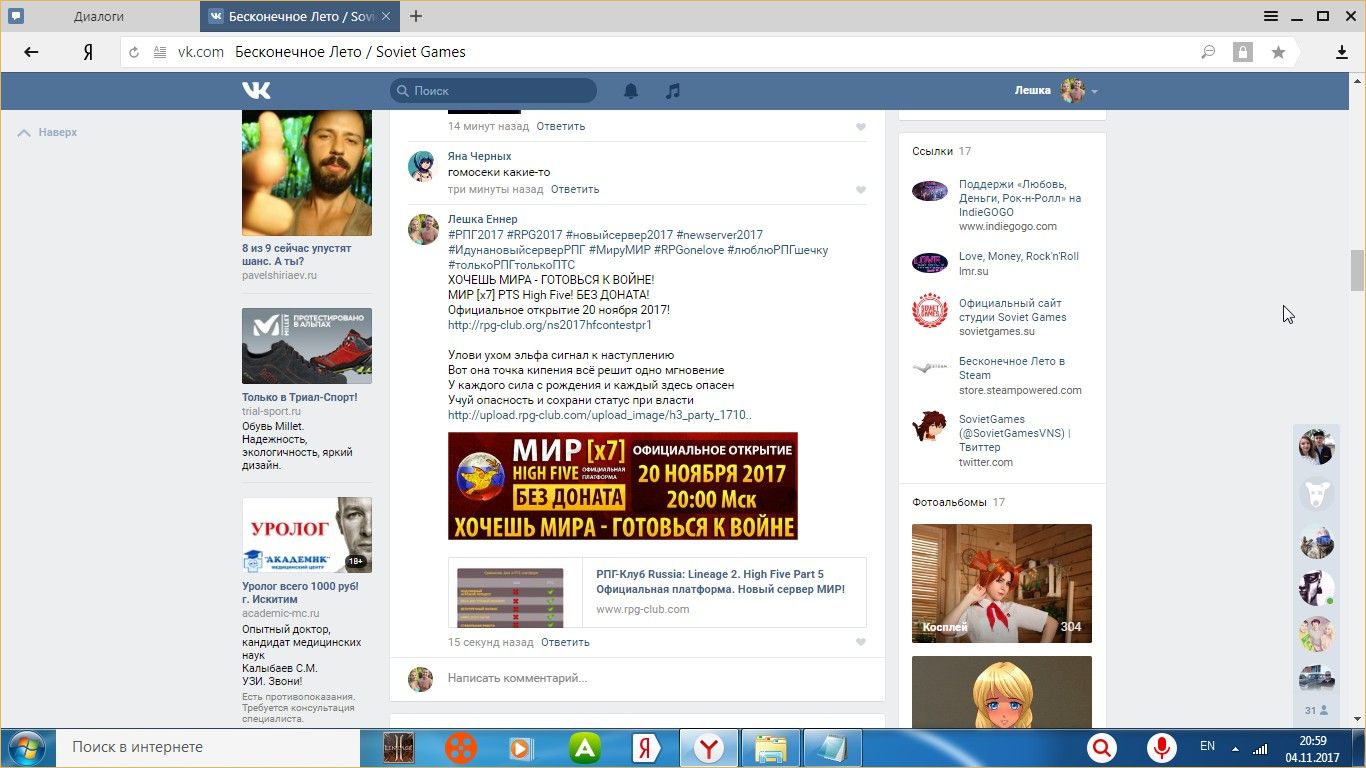Open Яна Черных's profile name
The image size is (1366, 768).
(479, 156)
